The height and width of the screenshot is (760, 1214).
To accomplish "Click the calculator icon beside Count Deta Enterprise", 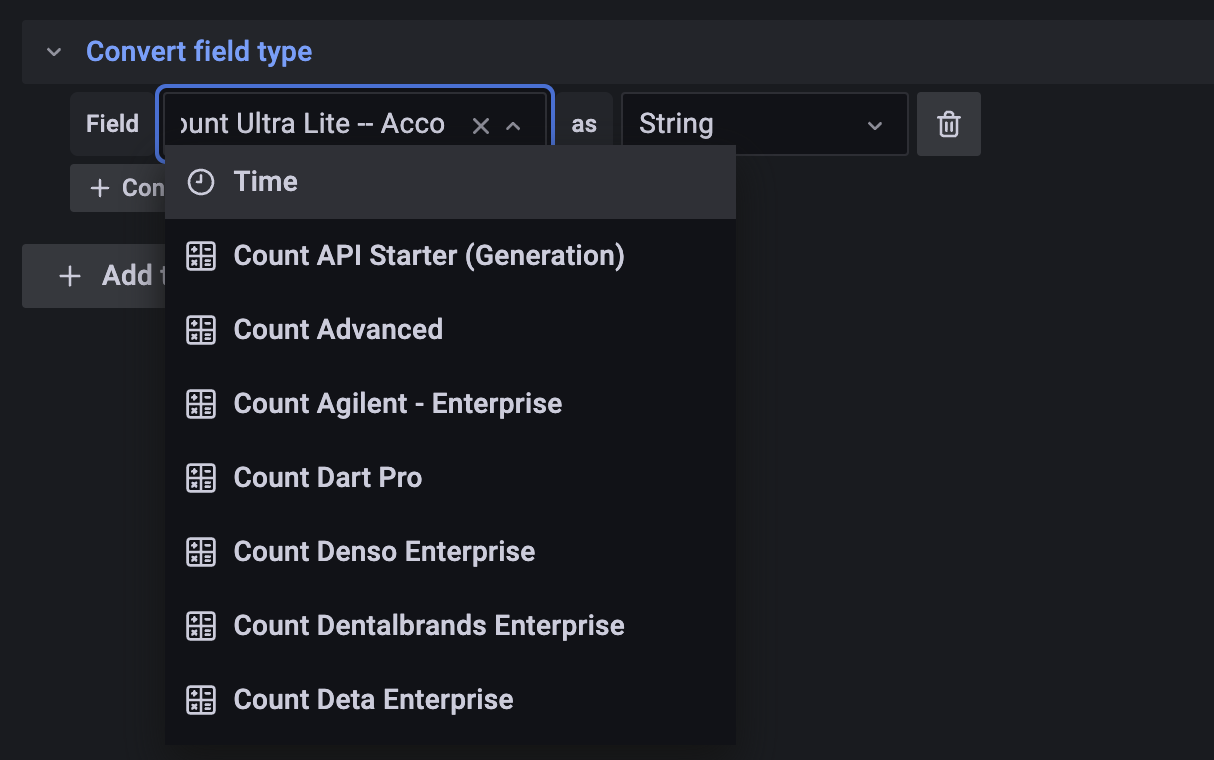I will [201, 700].
